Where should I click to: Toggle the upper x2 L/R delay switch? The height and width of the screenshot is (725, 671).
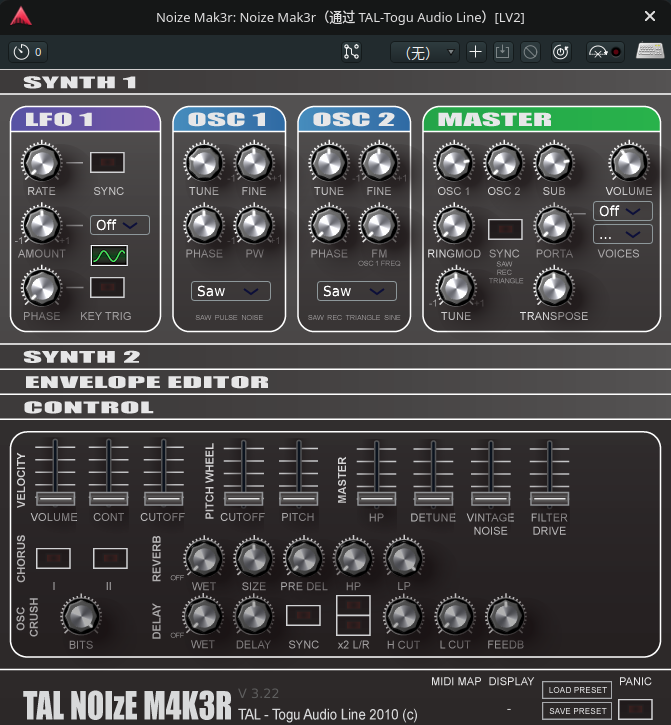tap(353, 605)
